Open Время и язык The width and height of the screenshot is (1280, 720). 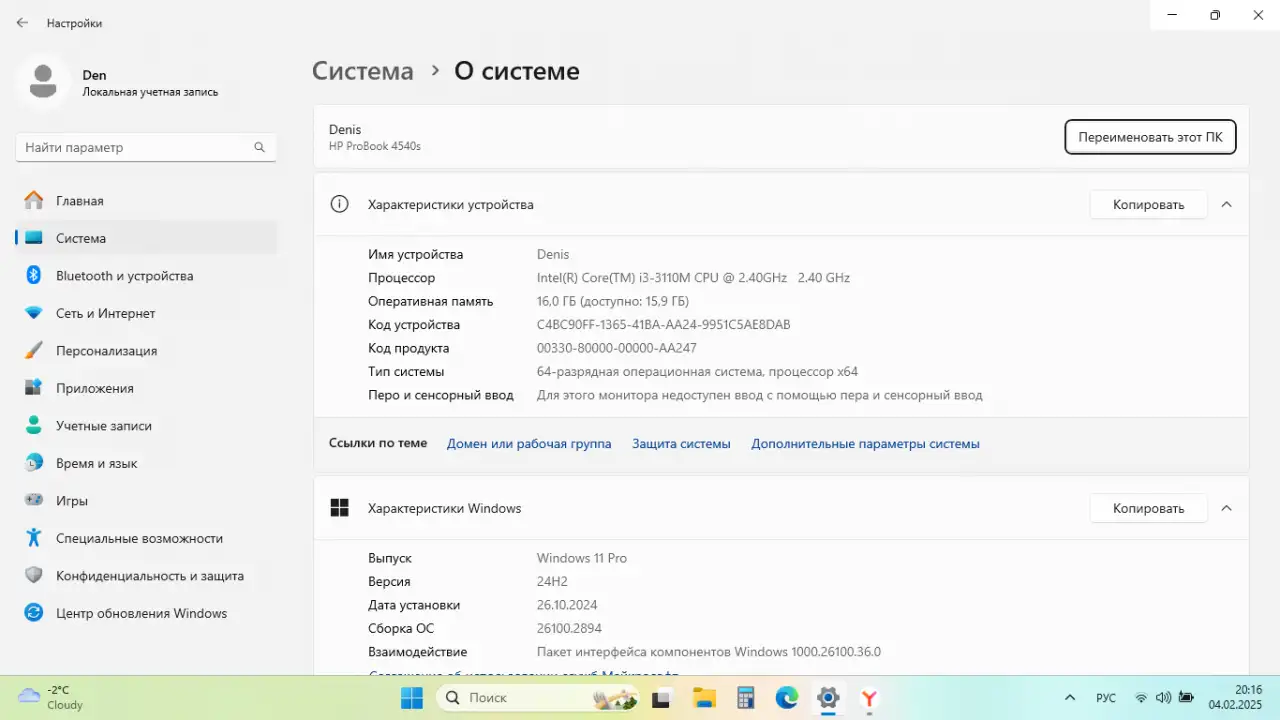point(147,463)
